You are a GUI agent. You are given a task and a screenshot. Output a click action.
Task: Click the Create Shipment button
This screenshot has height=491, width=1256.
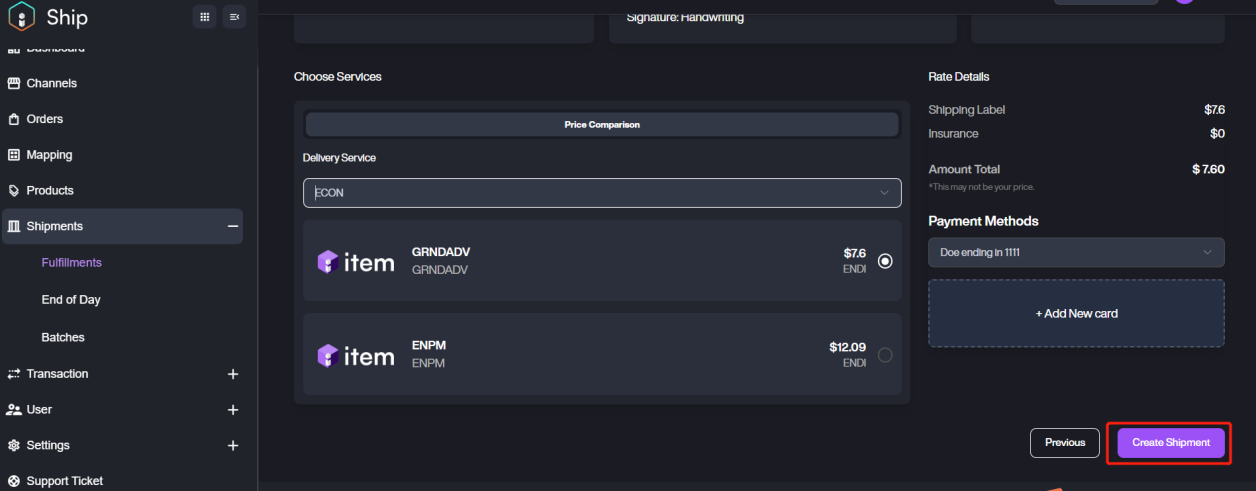coord(1171,442)
